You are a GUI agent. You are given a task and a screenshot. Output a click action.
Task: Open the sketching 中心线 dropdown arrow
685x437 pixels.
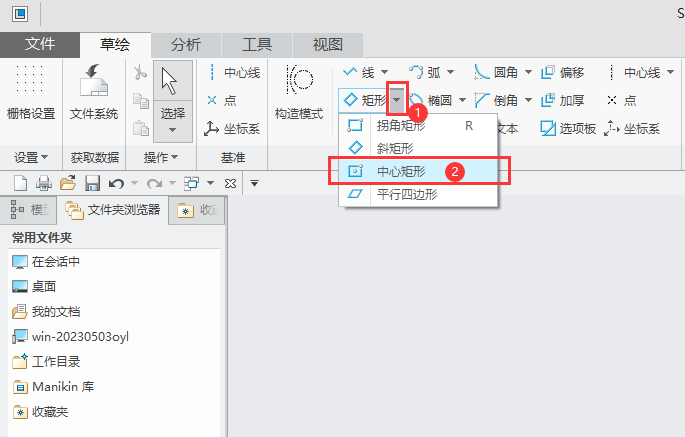[x=671, y=72]
